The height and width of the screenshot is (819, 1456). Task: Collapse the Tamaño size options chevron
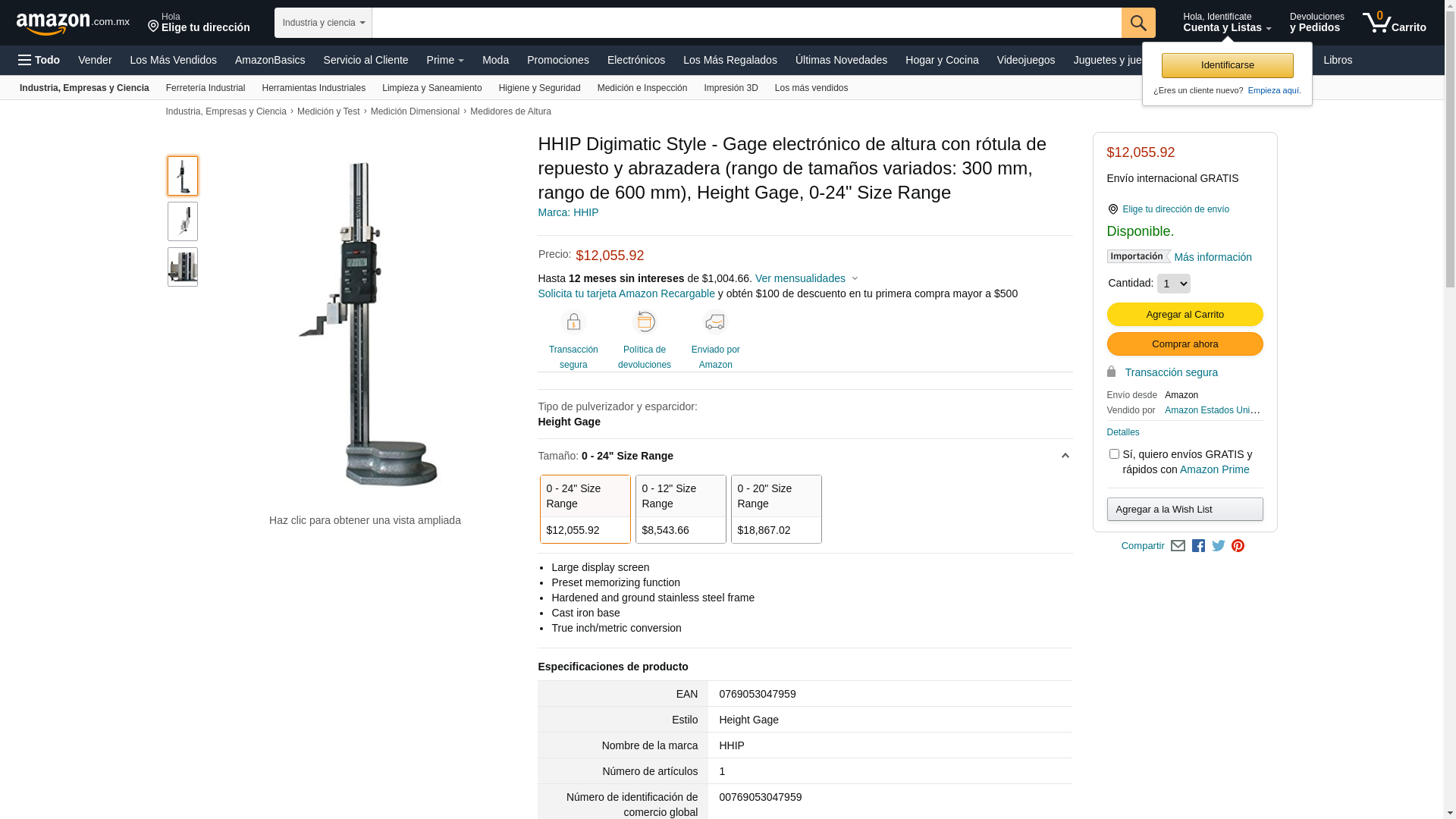[1065, 456]
